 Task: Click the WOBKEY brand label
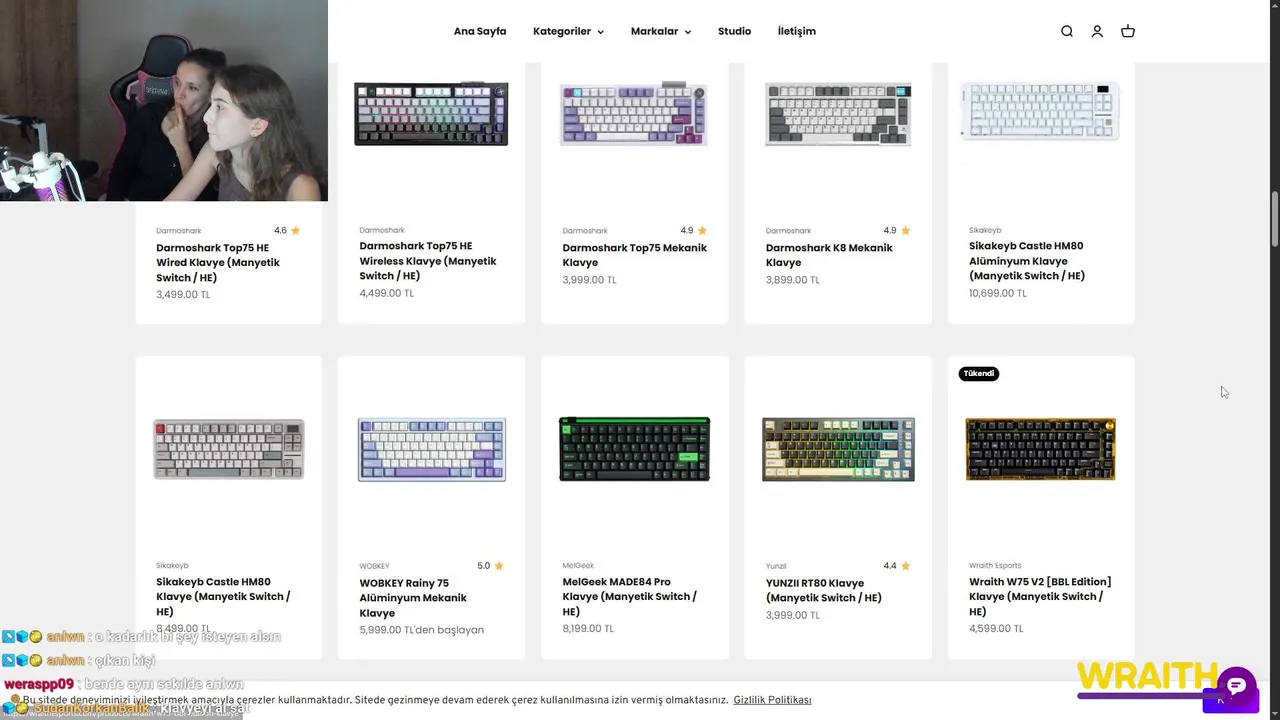tap(374, 566)
